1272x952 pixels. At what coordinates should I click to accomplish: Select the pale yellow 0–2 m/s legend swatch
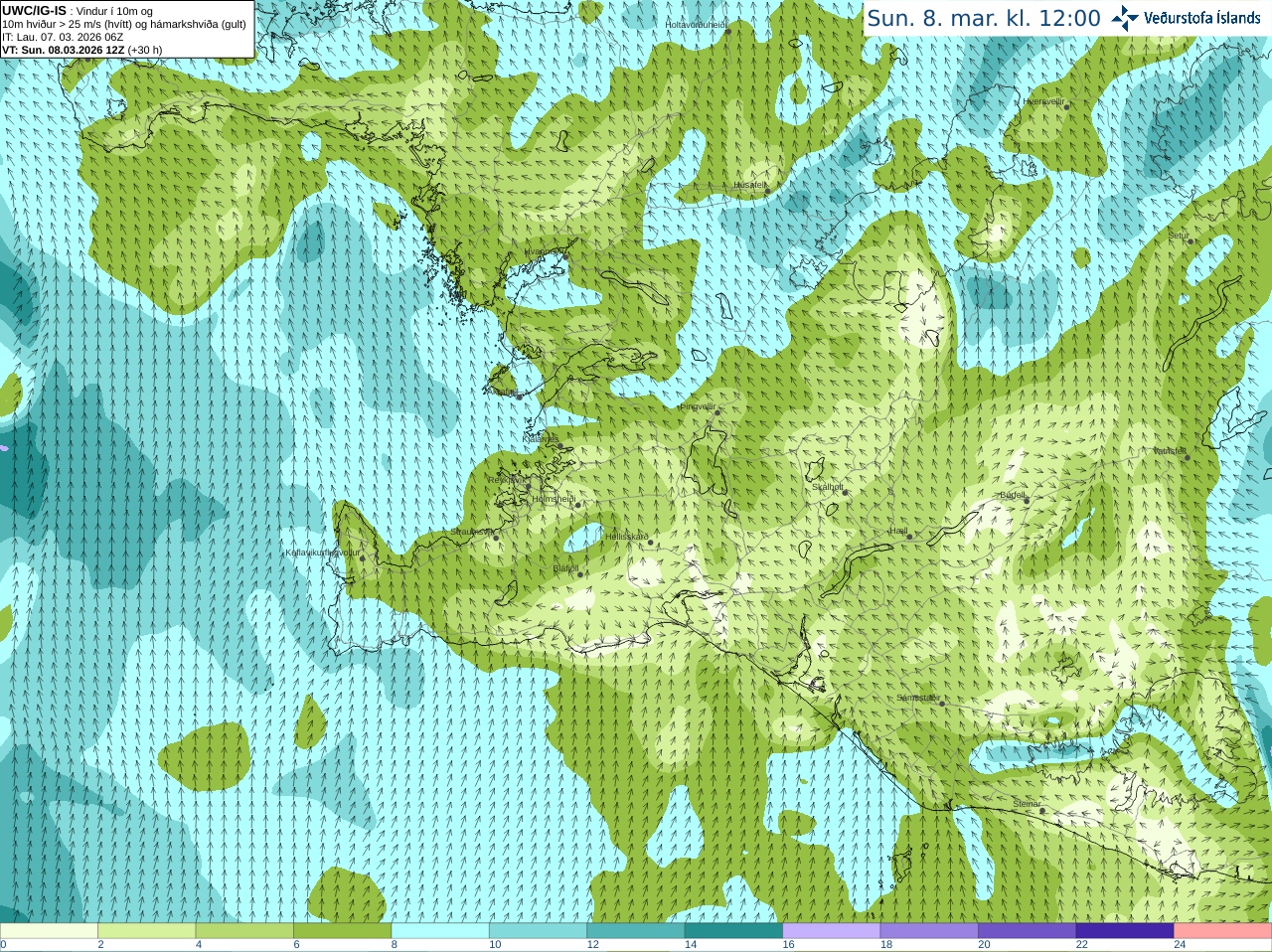49,931
